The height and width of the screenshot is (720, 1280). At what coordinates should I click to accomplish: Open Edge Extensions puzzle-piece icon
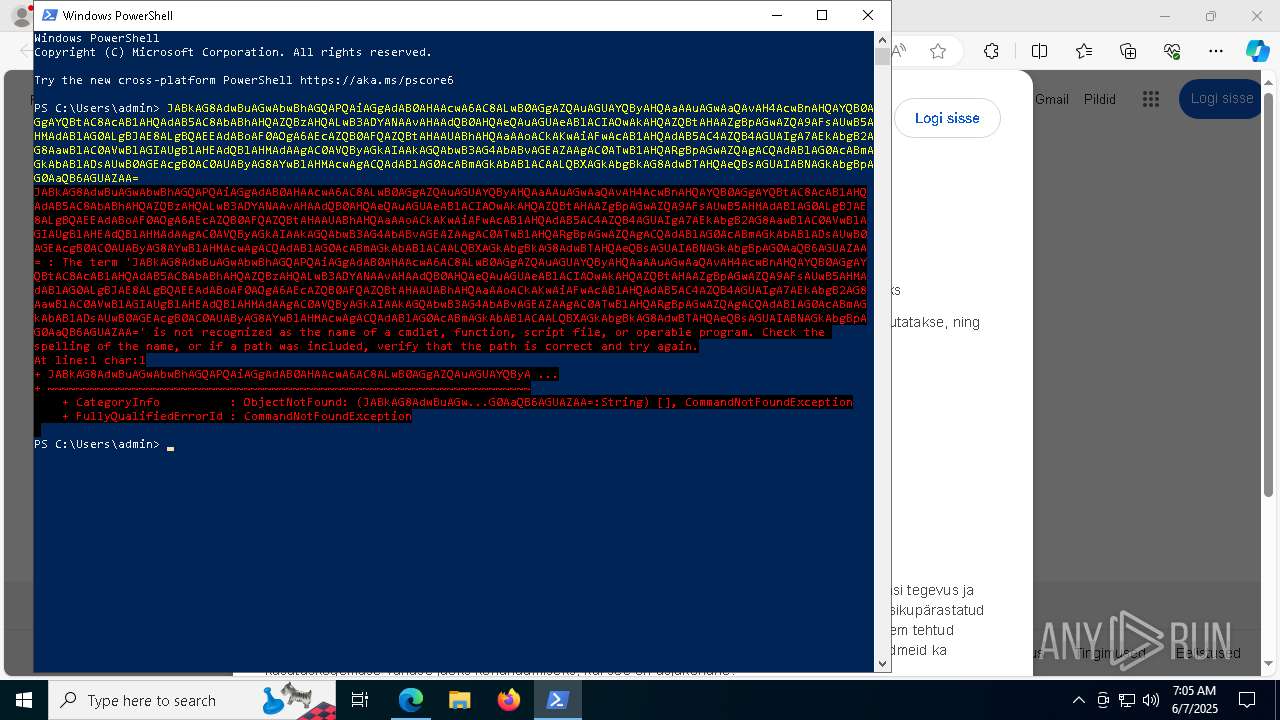click(x=991, y=51)
